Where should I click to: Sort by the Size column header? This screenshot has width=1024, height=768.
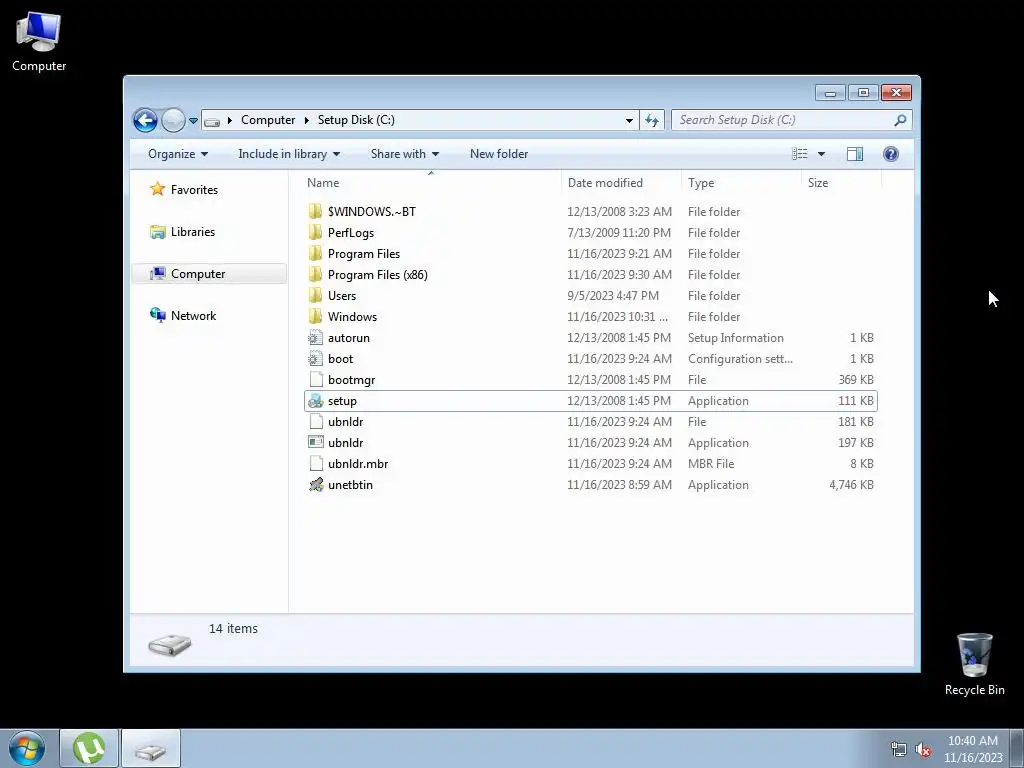[x=841, y=183]
